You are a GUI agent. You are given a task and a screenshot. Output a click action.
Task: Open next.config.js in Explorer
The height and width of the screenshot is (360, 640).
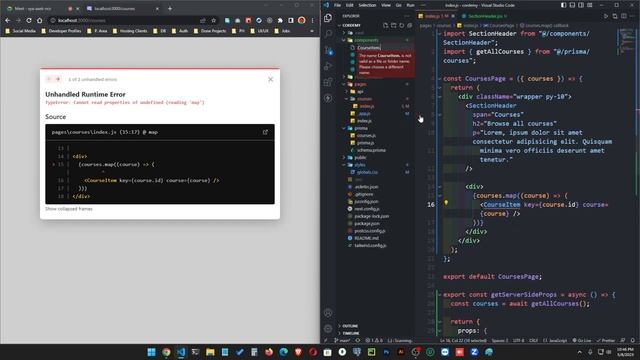click(x=367, y=209)
